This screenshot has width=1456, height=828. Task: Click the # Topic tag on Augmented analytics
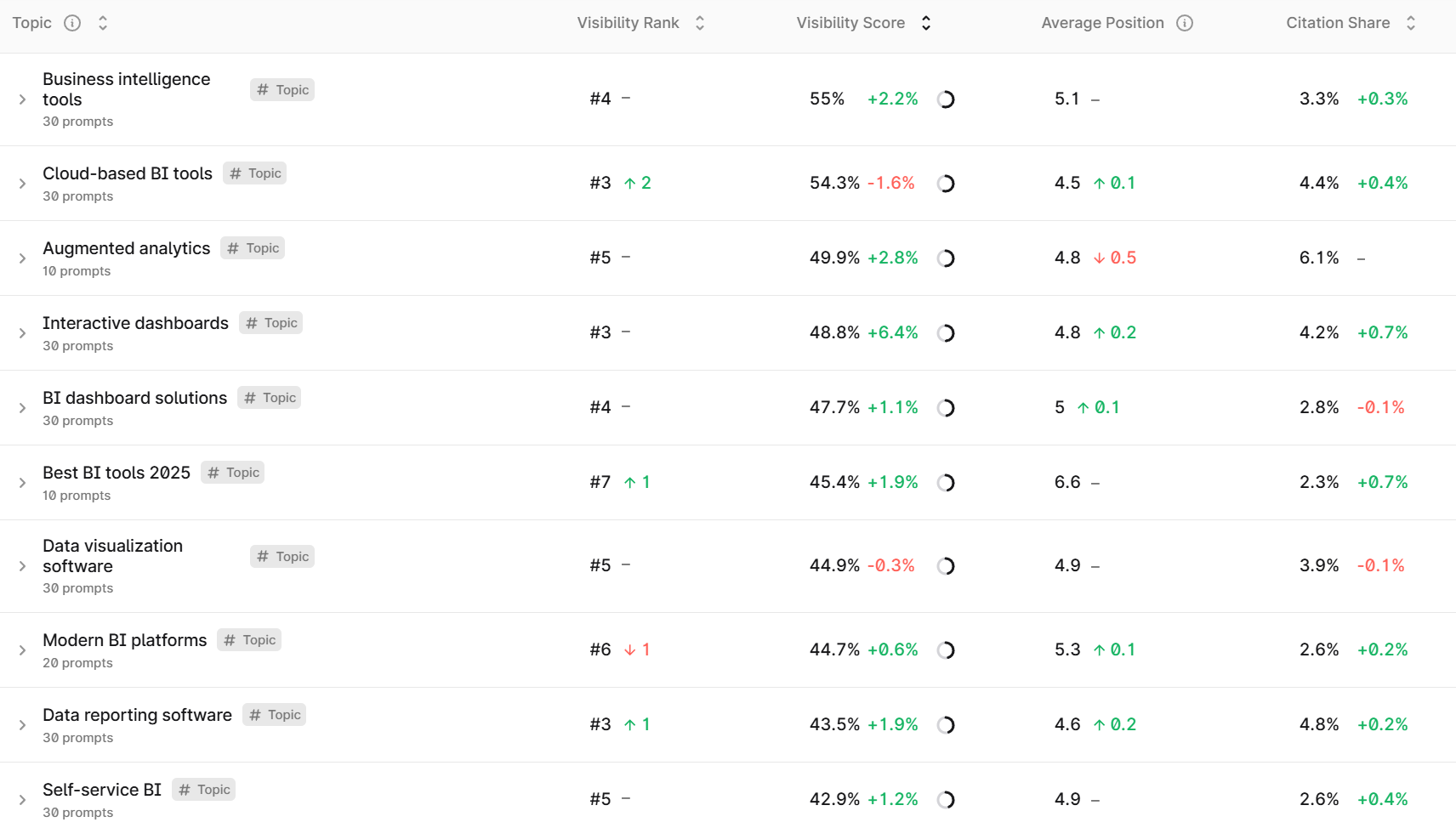click(252, 247)
